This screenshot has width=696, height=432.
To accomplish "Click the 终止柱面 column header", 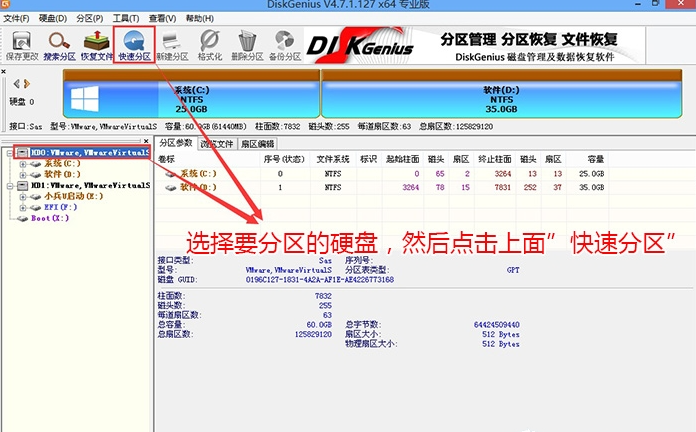I will pos(494,159).
